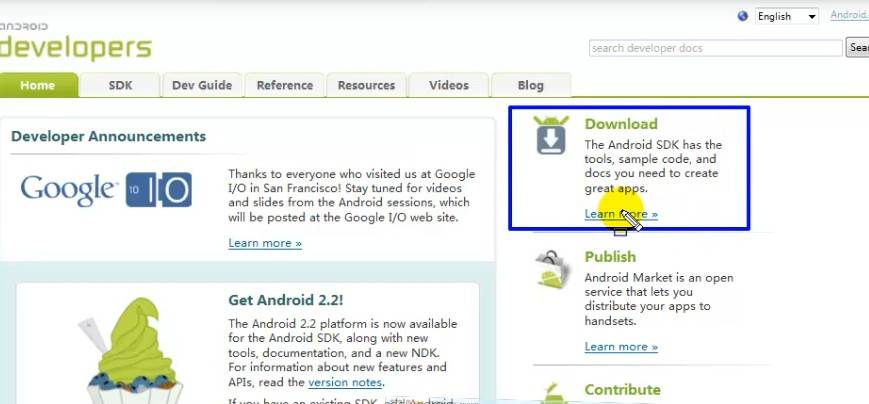Open the Android link at top right
Screen dimensions: 869x404
tap(849, 15)
